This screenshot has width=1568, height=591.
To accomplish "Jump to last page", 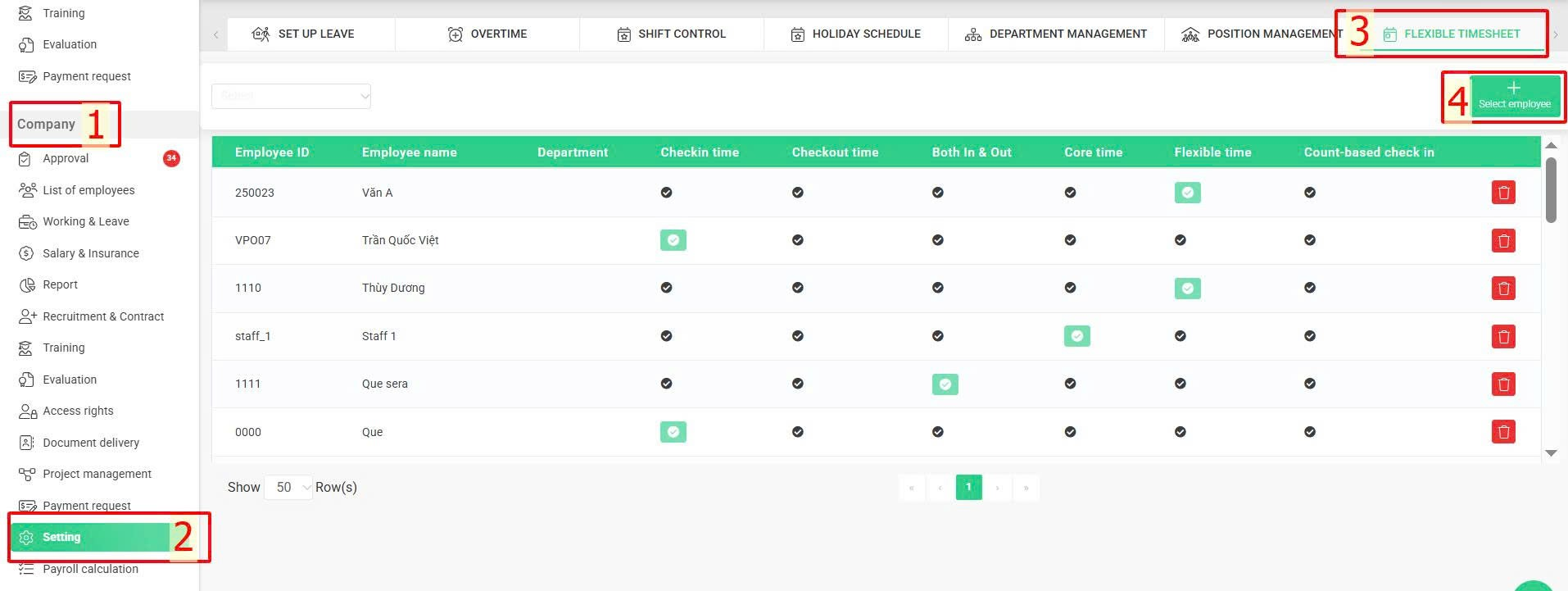I will click(1026, 488).
